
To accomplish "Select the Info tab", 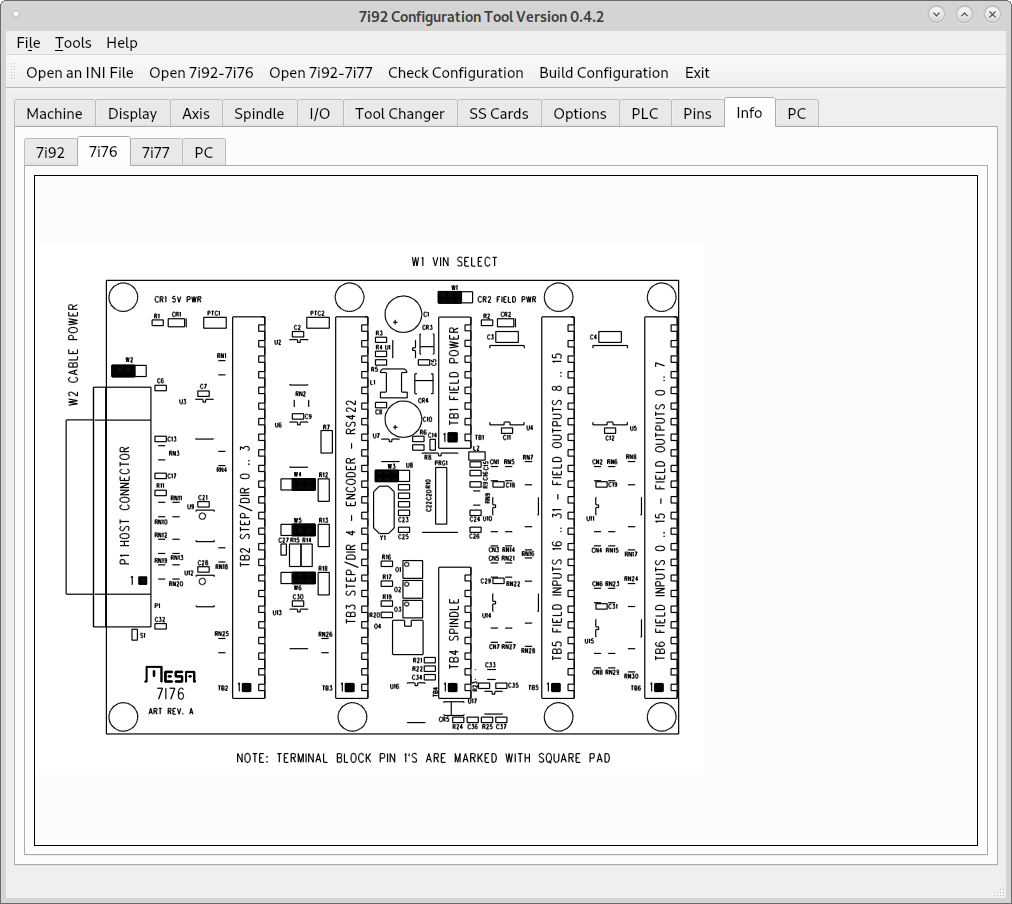I will coord(749,113).
